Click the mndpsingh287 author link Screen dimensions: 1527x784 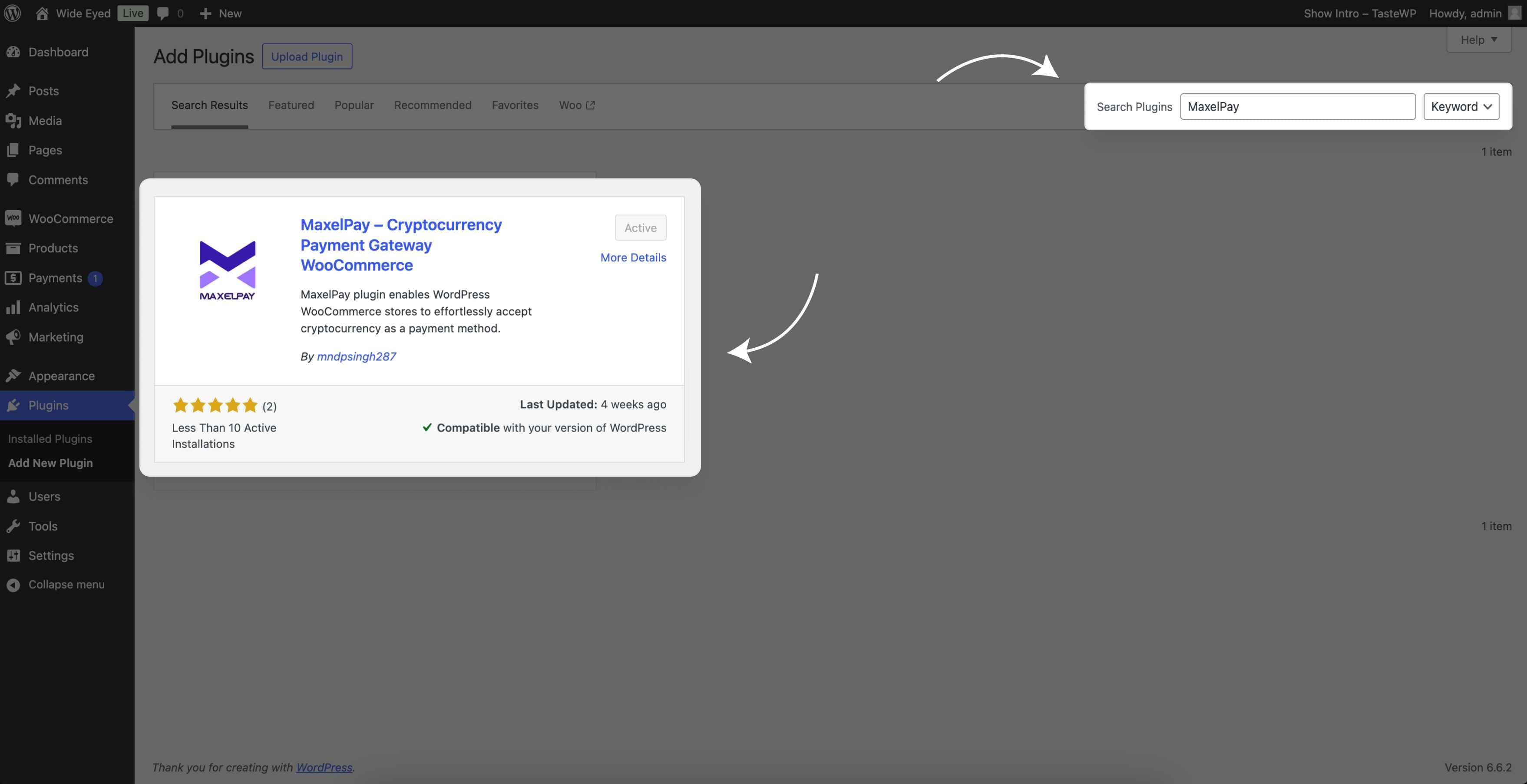[356, 356]
